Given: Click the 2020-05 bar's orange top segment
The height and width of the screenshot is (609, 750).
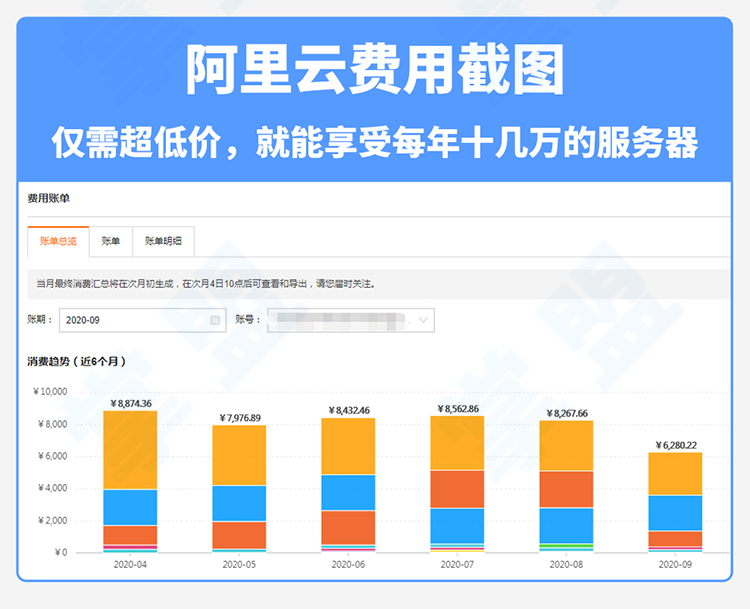Looking at the screenshot, I should coord(239,455).
